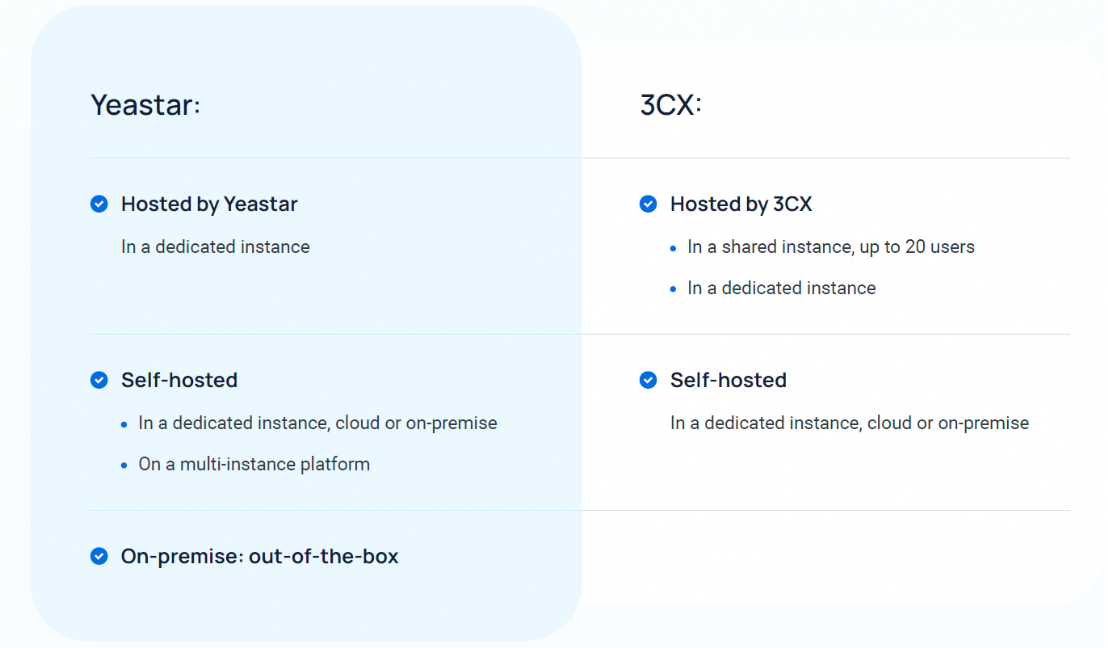The width and height of the screenshot is (1108, 648).
Task: Click Self-hosted title under Yeastar
Action: point(179,380)
